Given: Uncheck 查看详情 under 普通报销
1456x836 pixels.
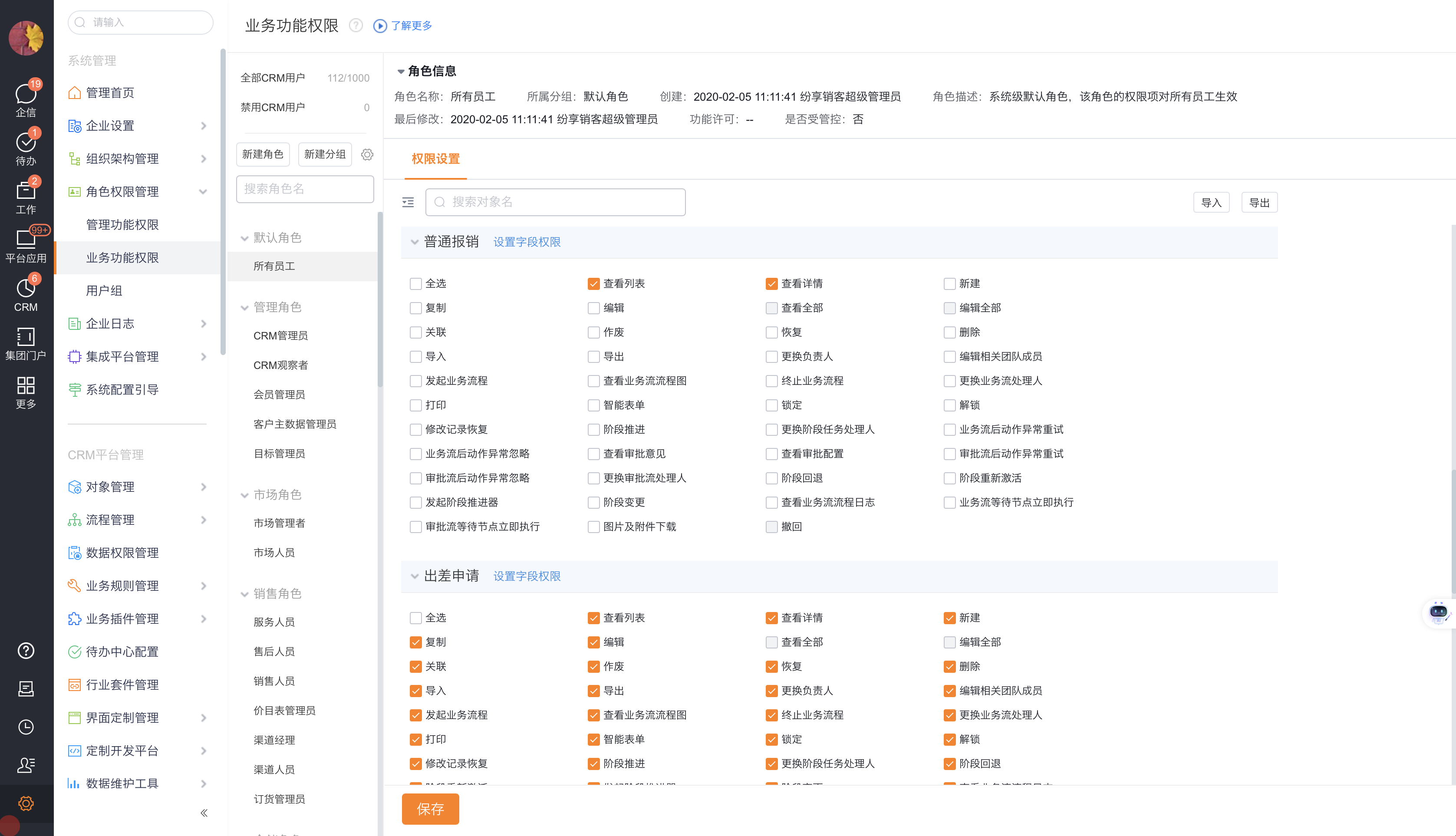Looking at the screenshot, I should pyautogui.click(x=772, y=283).
